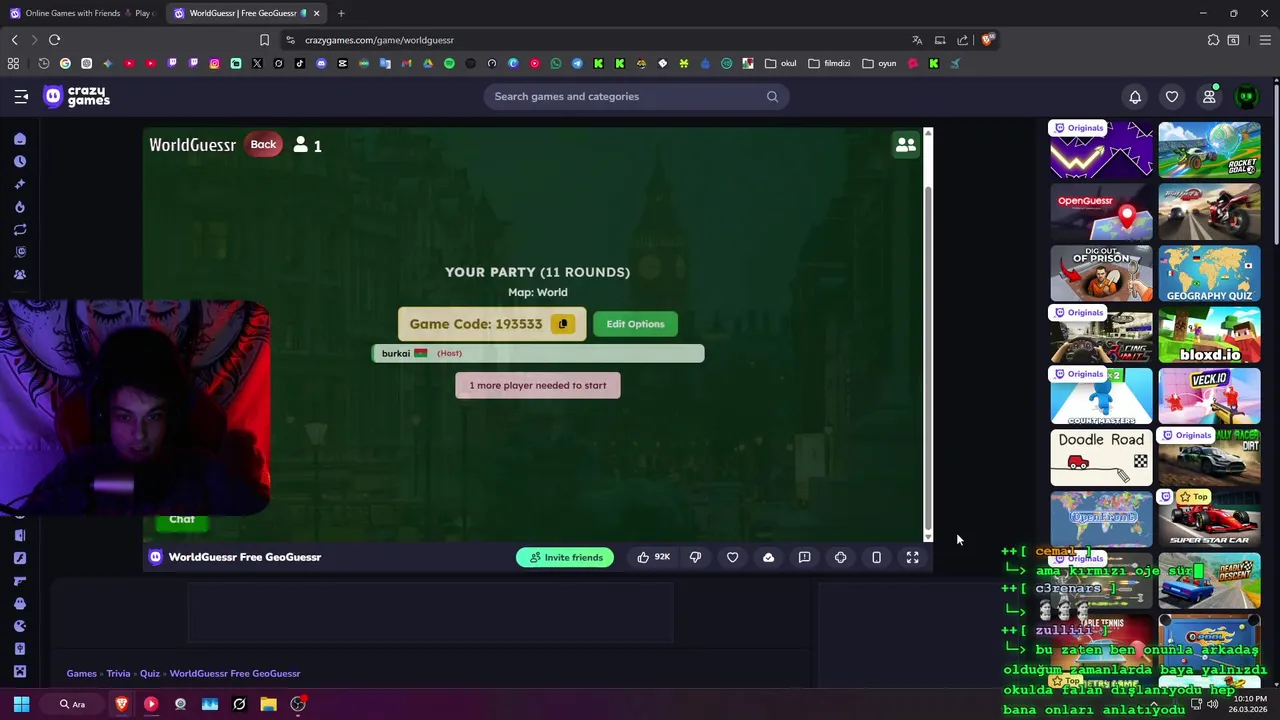Click the Trivia breadcrumb link
Viewport: 1280px width, 720px height.
pos(118,674)
